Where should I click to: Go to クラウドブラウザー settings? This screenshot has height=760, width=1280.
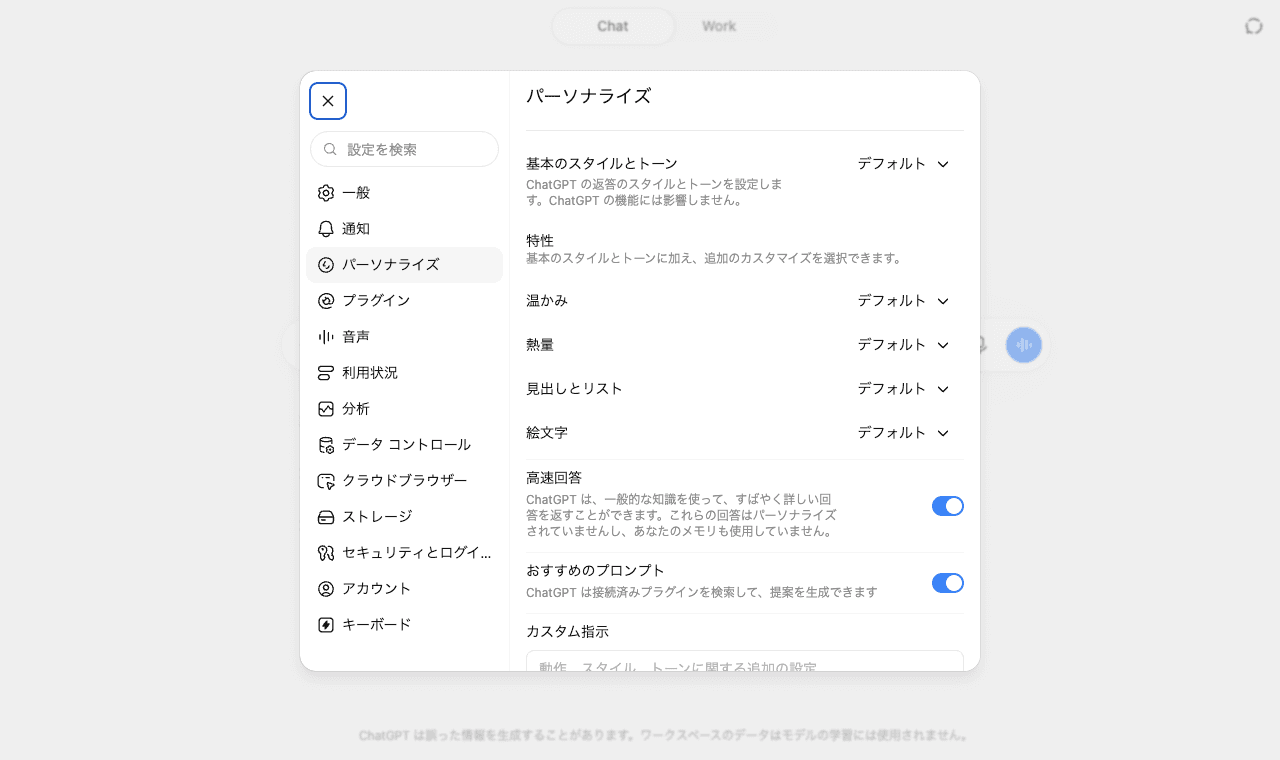[x=404, y=481]
